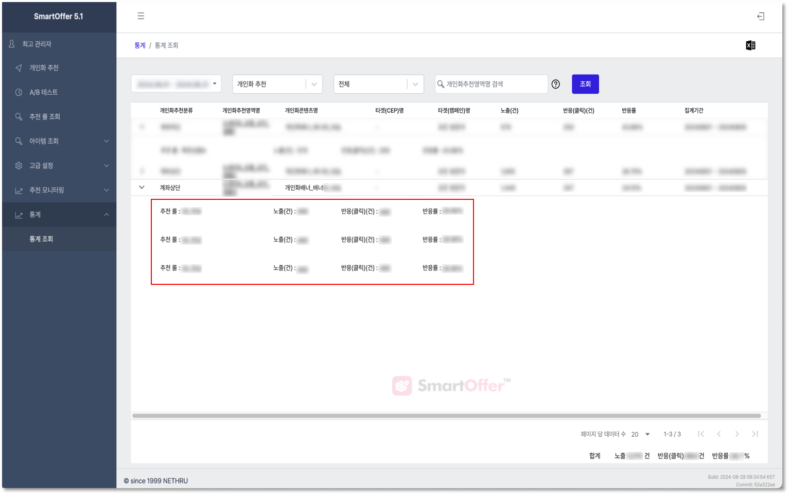Click the 통계 breadcrumb link
Image resolution: width=789 pixels, height=495 pixels.
(139, 46)
